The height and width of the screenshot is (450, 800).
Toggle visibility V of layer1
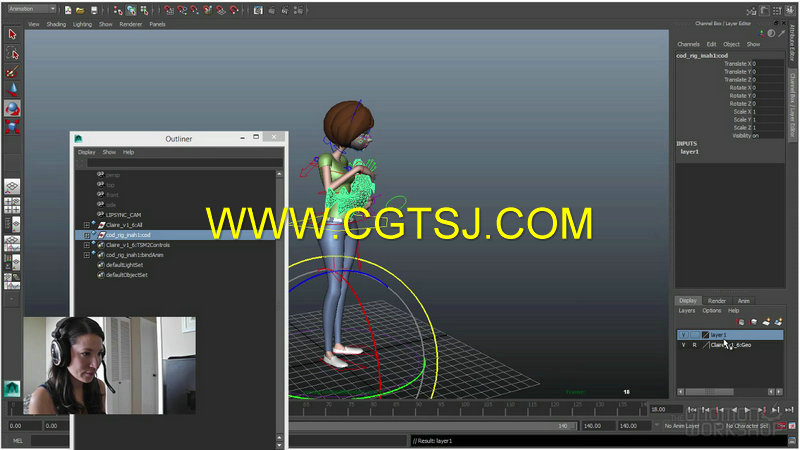click(683, 335)
